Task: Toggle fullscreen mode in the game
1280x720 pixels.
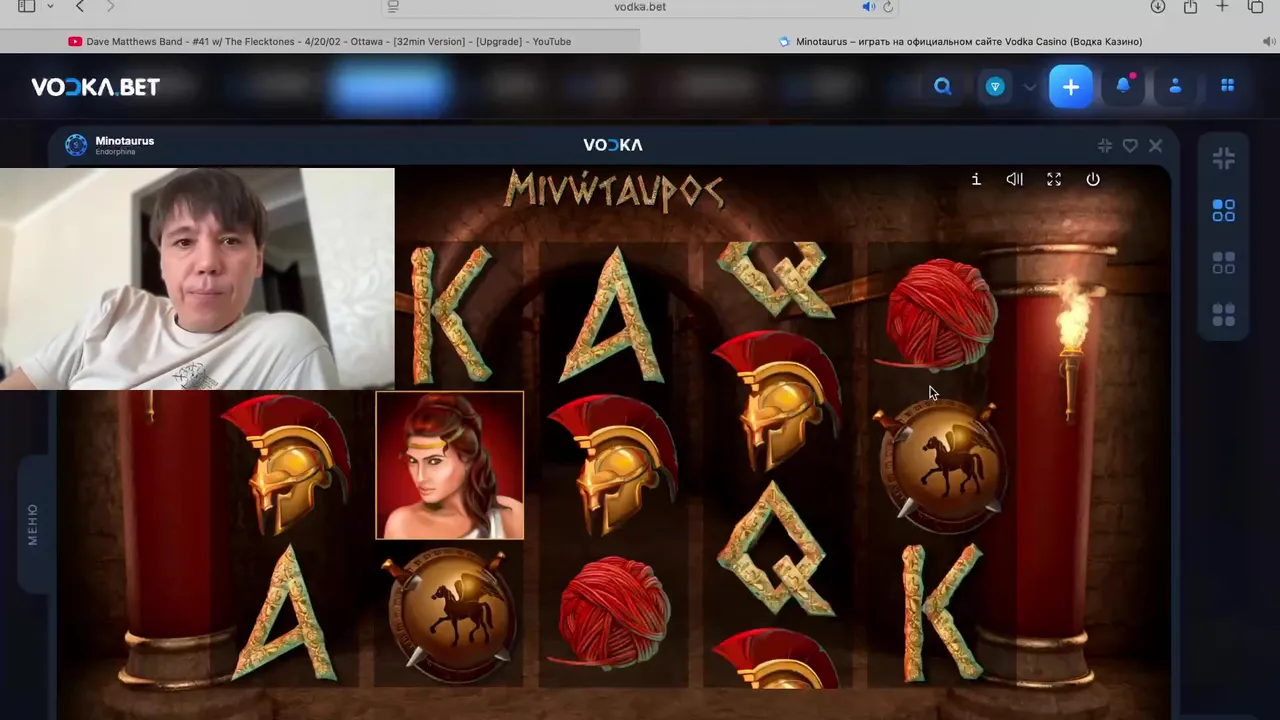Action: pyautogui.click(x=1054, y=179)
